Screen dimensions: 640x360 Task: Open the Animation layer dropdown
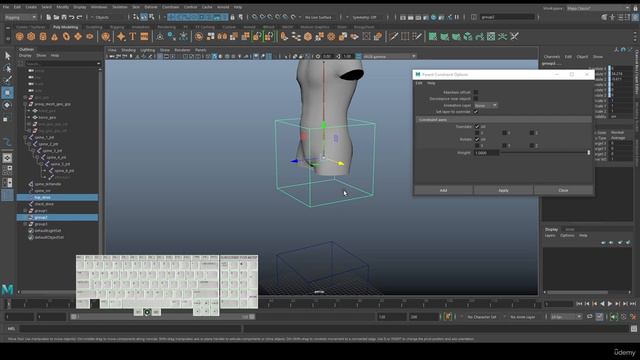click(x=485, y=105)
